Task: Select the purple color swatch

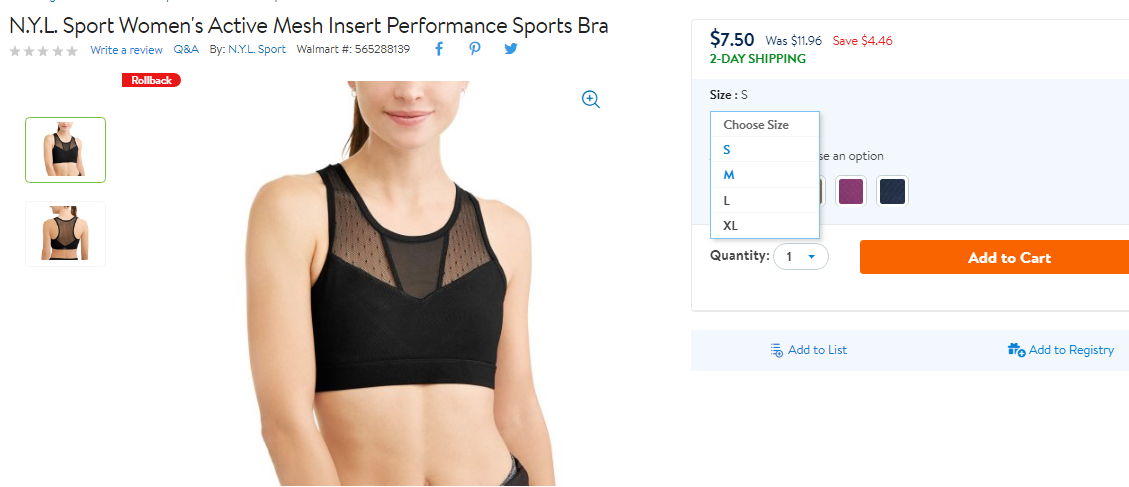Action: click(x=851, y=191)
